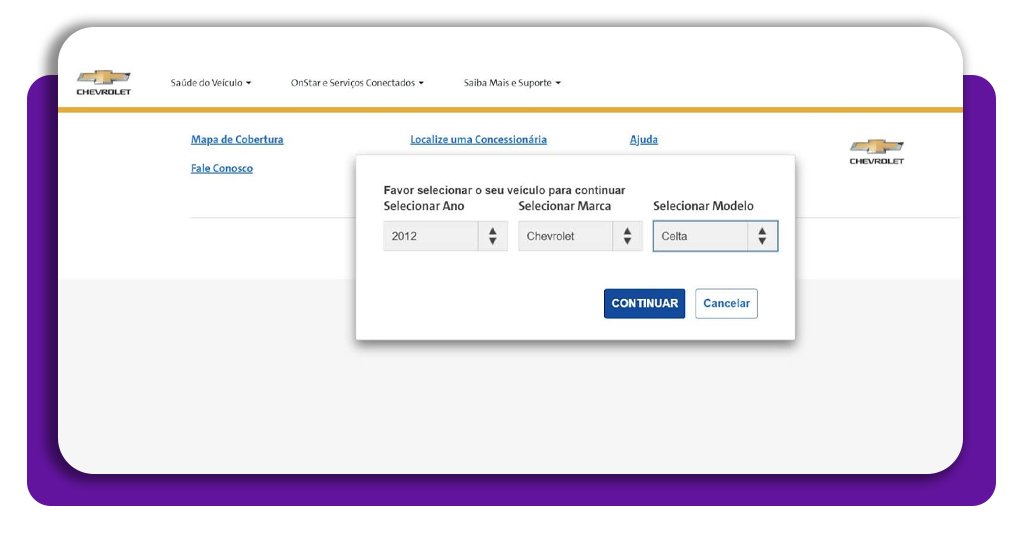Click the arrows icon on the Modelo selector
The width and height of the screenshot is (1024, 536).
762,236
